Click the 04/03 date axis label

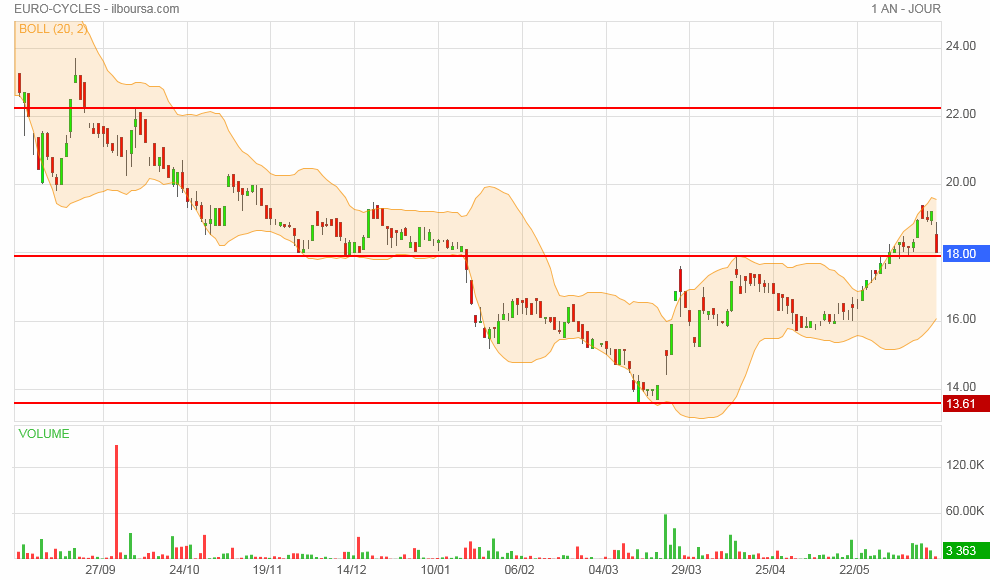click(x=604, y=570)
